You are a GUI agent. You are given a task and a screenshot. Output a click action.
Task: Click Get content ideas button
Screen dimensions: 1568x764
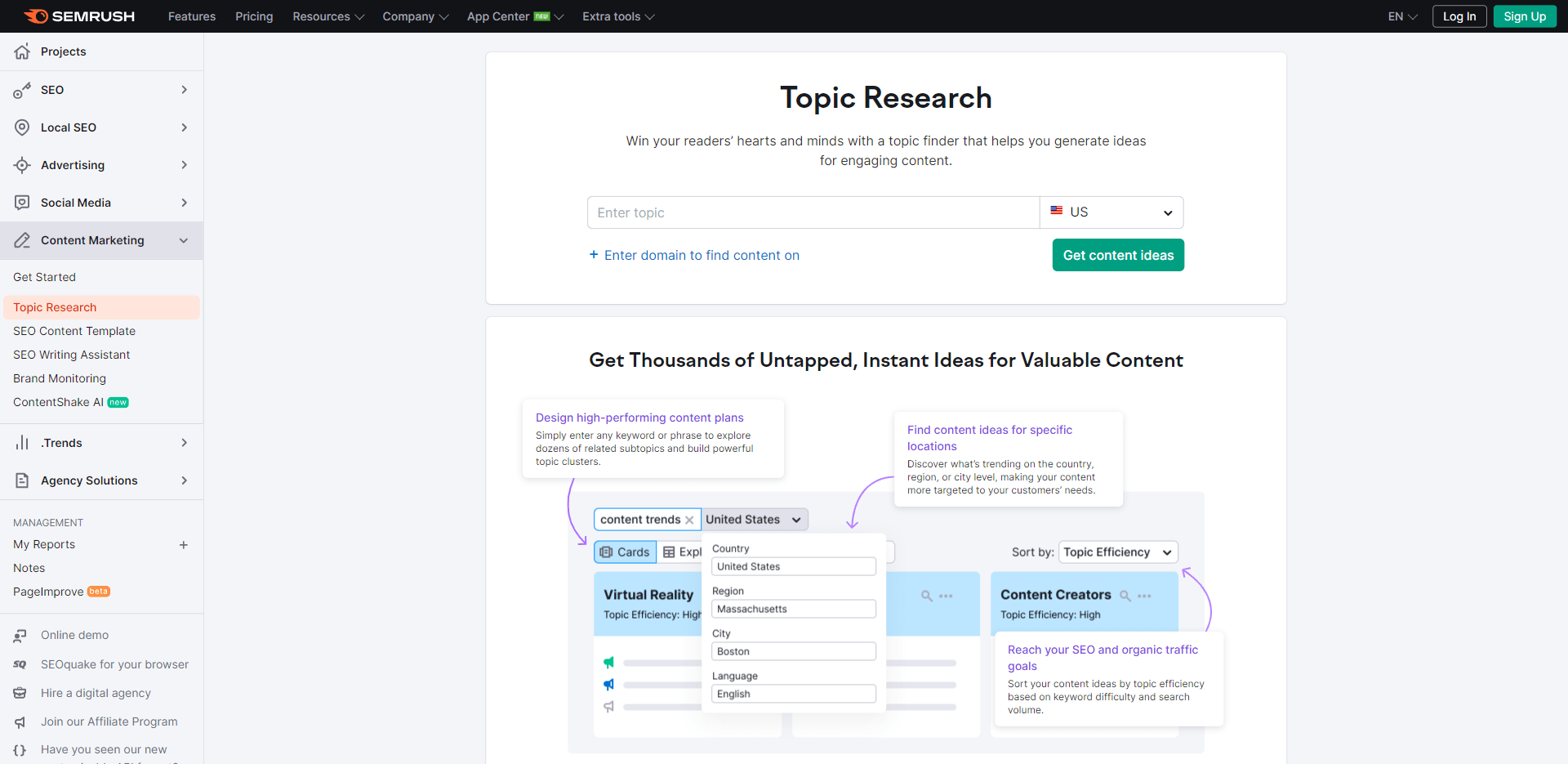1118,255
